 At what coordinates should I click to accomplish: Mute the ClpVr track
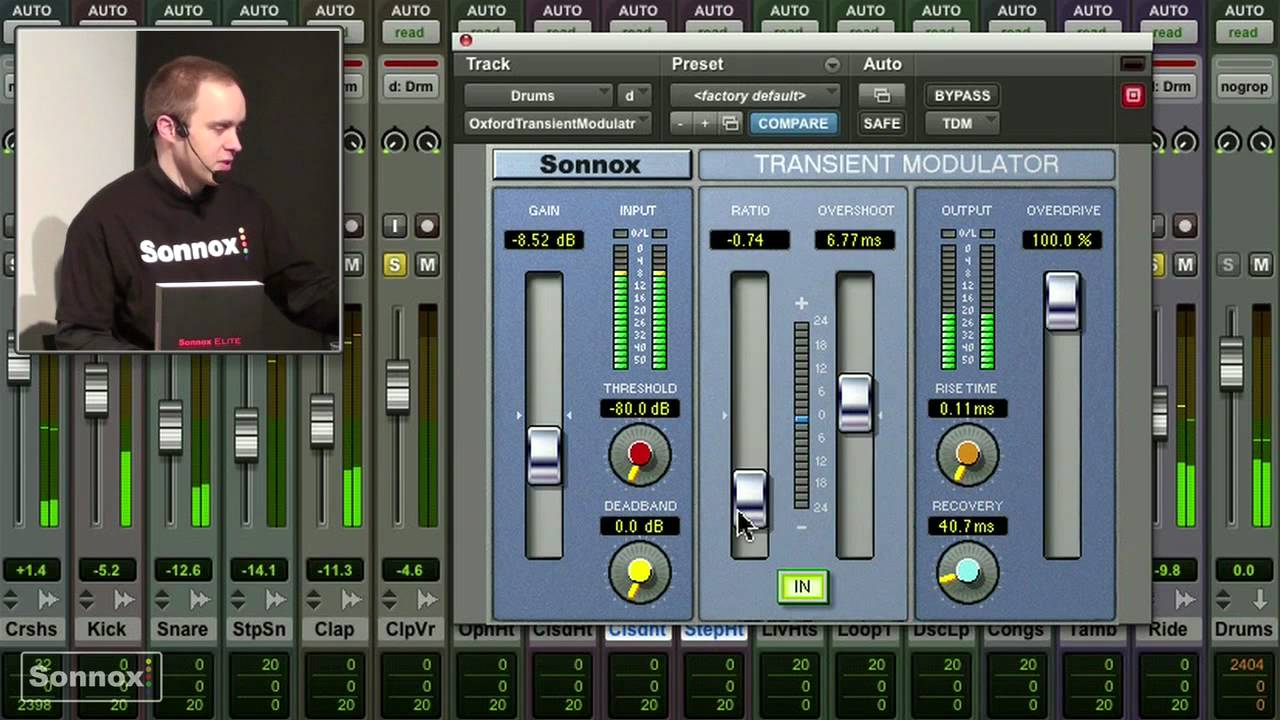click(x=427, y=265)
